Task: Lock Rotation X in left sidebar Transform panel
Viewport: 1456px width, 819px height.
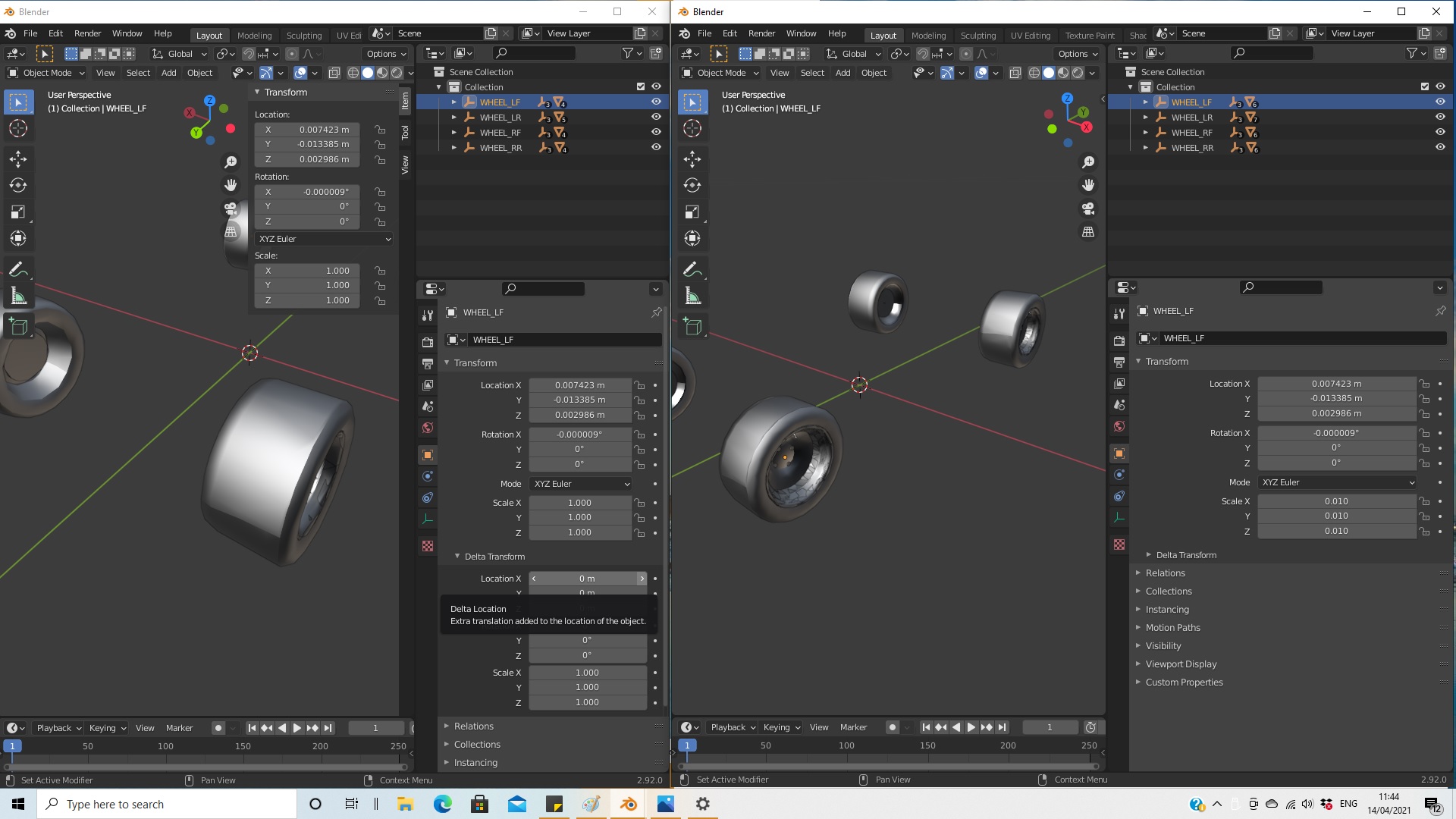Action: pos(380,192)
